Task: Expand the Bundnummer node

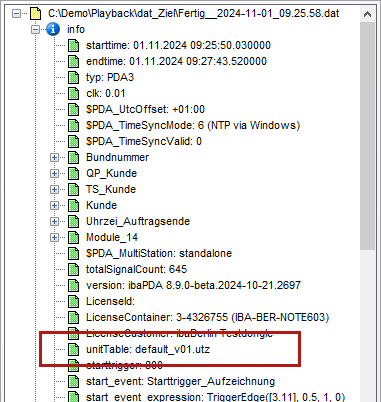Action: 54,157
